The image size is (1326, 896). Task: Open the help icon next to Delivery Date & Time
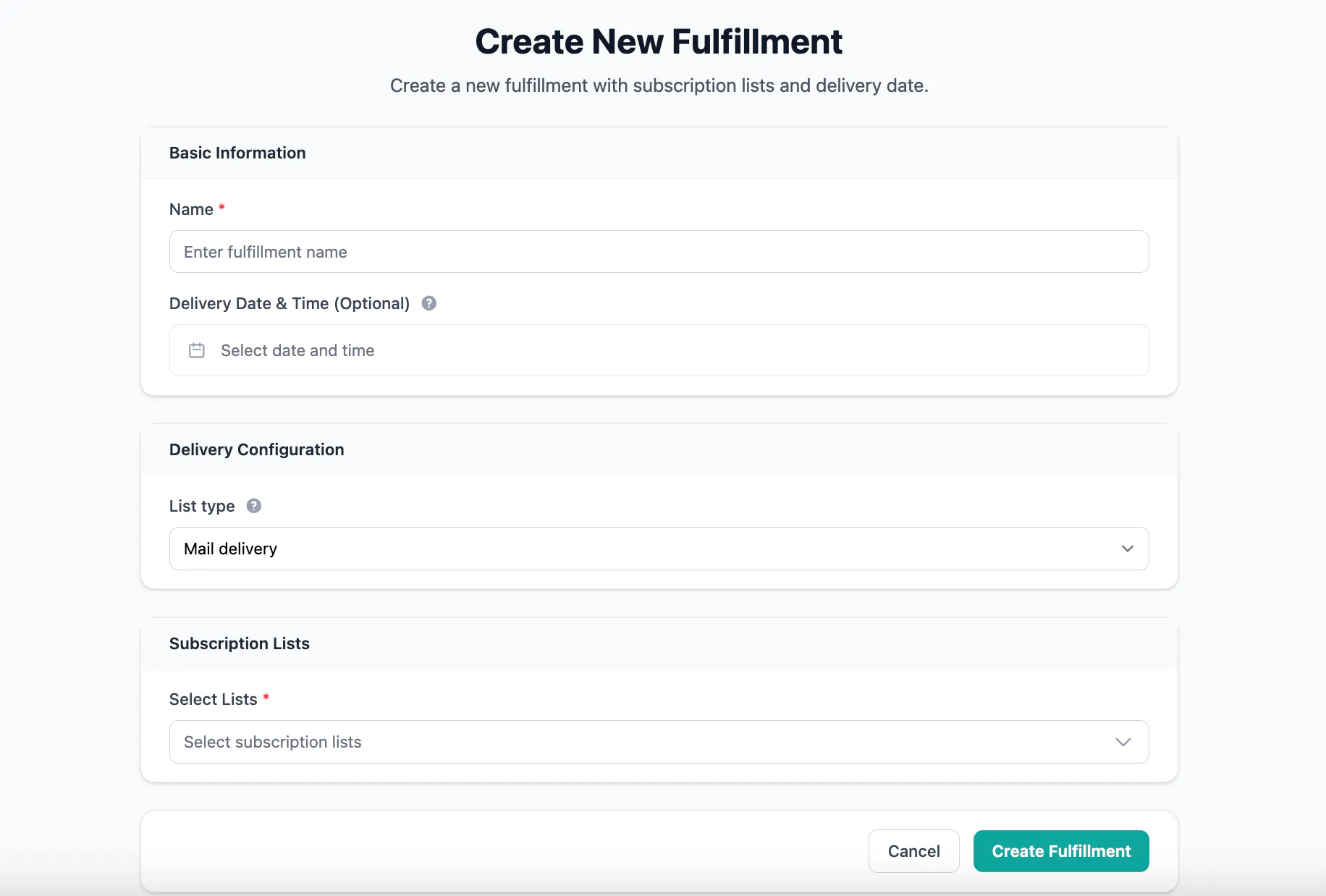click(429, 303)
